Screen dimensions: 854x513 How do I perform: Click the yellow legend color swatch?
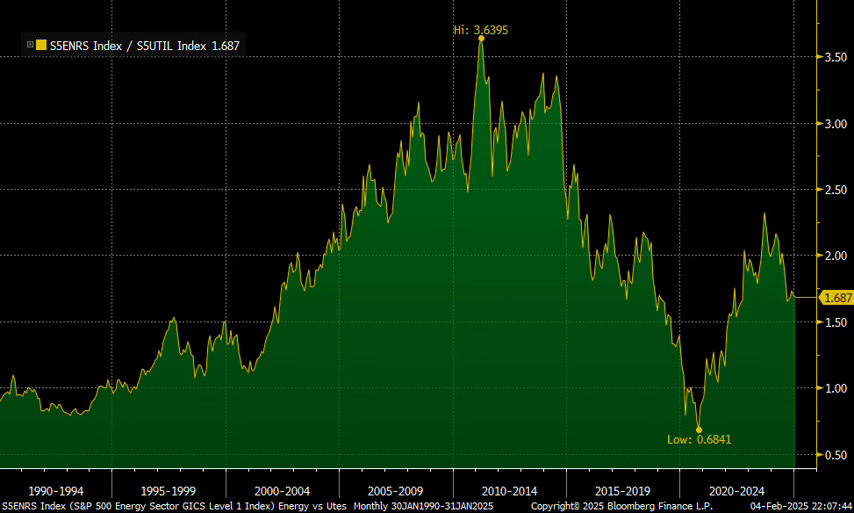(41, 45)
